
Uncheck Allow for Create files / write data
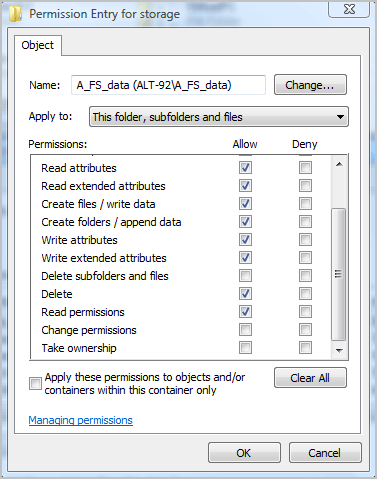tap(245, 203)
